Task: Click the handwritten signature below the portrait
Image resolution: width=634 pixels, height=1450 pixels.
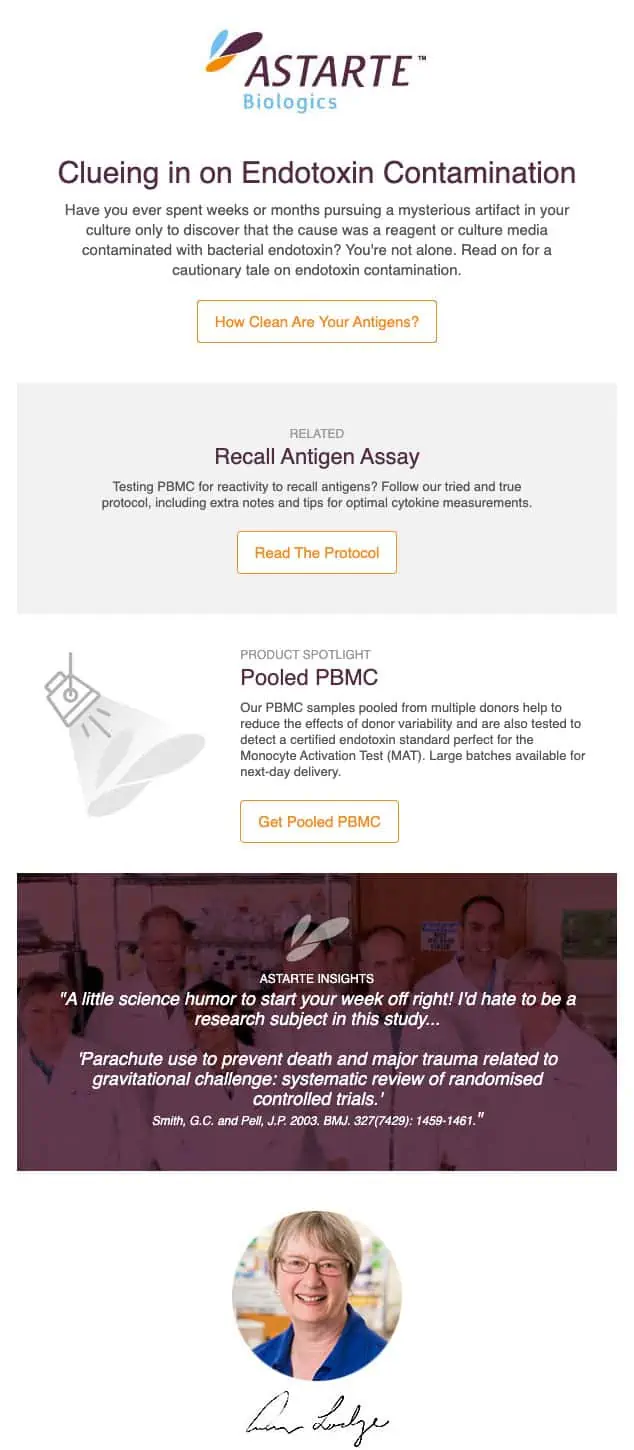Action: pos(317,1419)
